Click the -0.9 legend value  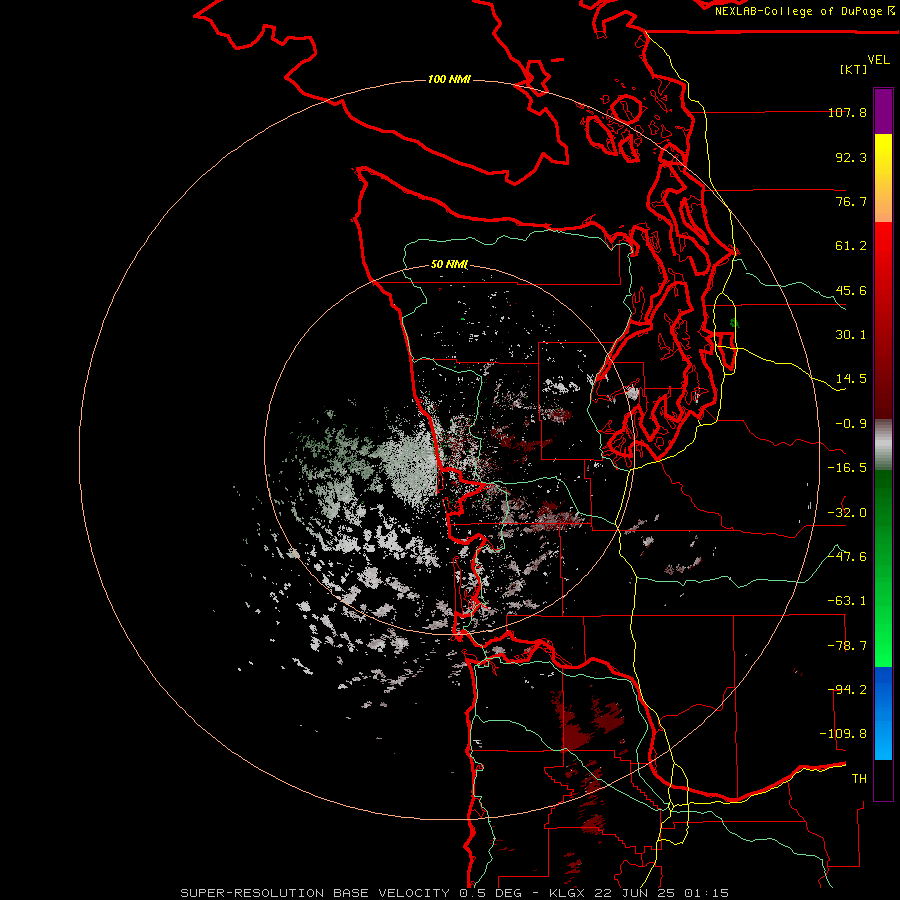pos(851,424)
